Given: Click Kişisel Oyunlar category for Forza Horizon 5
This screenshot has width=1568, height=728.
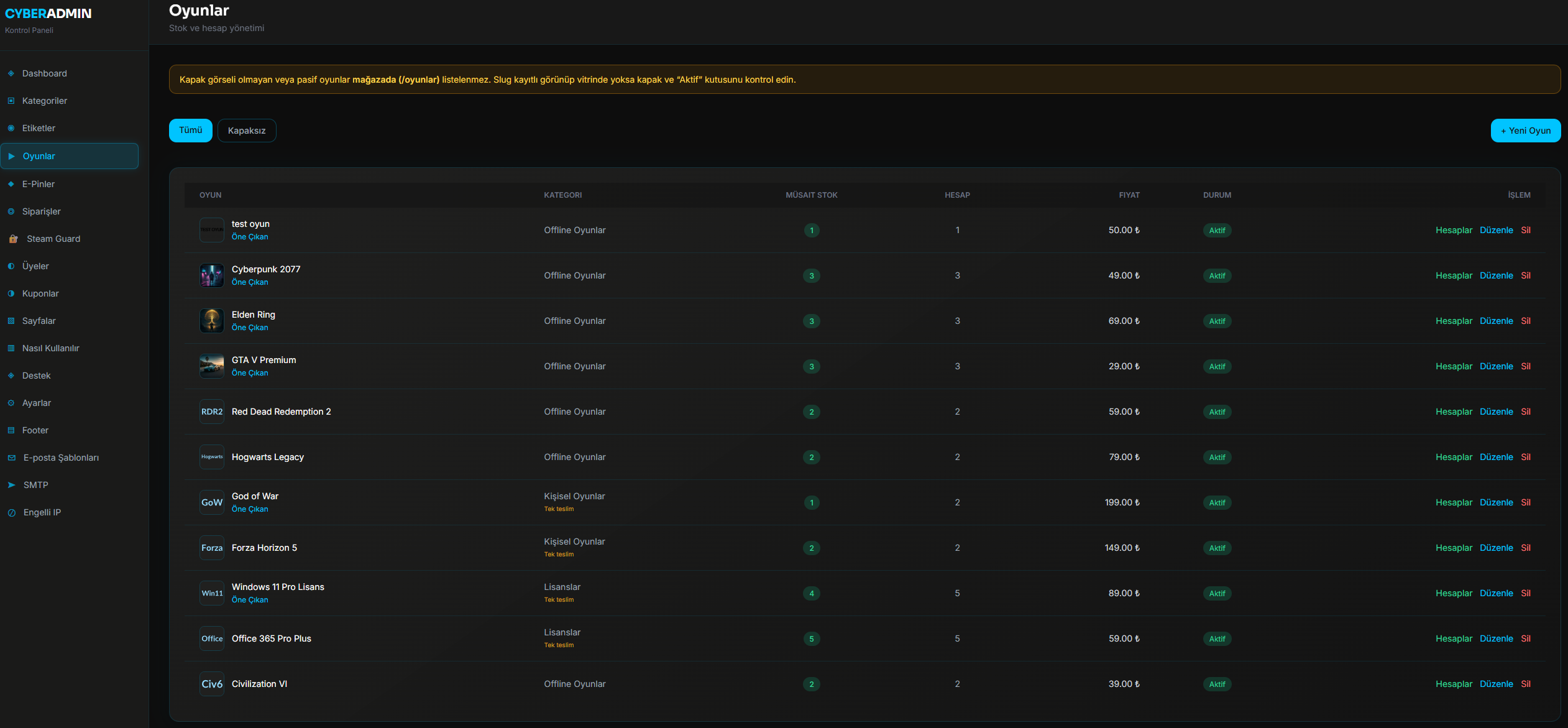Looking at the screenshot, I should coord(574,541).
